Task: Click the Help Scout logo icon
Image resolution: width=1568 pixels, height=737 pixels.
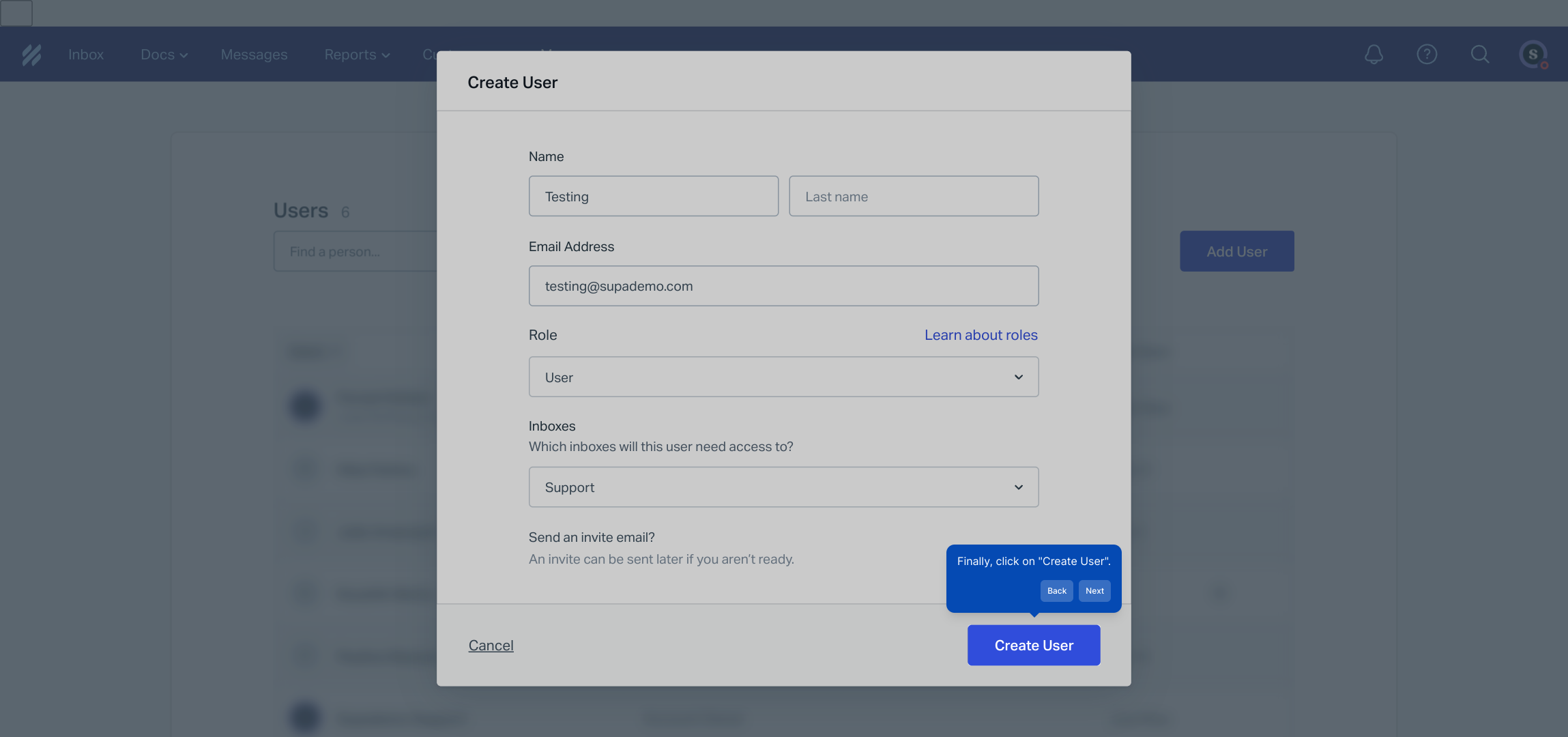Action: [x=31, y=55]
